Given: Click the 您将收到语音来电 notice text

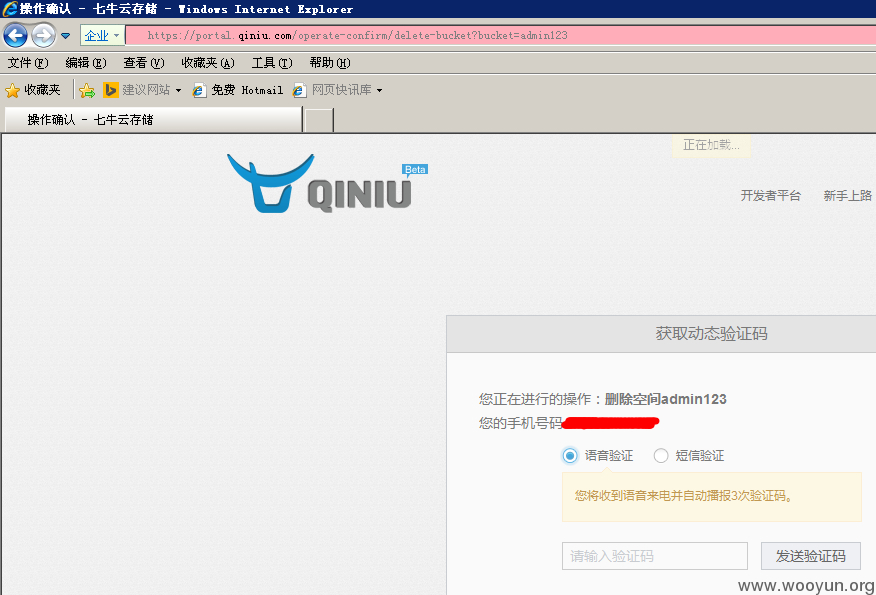Looking at the screenshot, I should click(683, 496).
